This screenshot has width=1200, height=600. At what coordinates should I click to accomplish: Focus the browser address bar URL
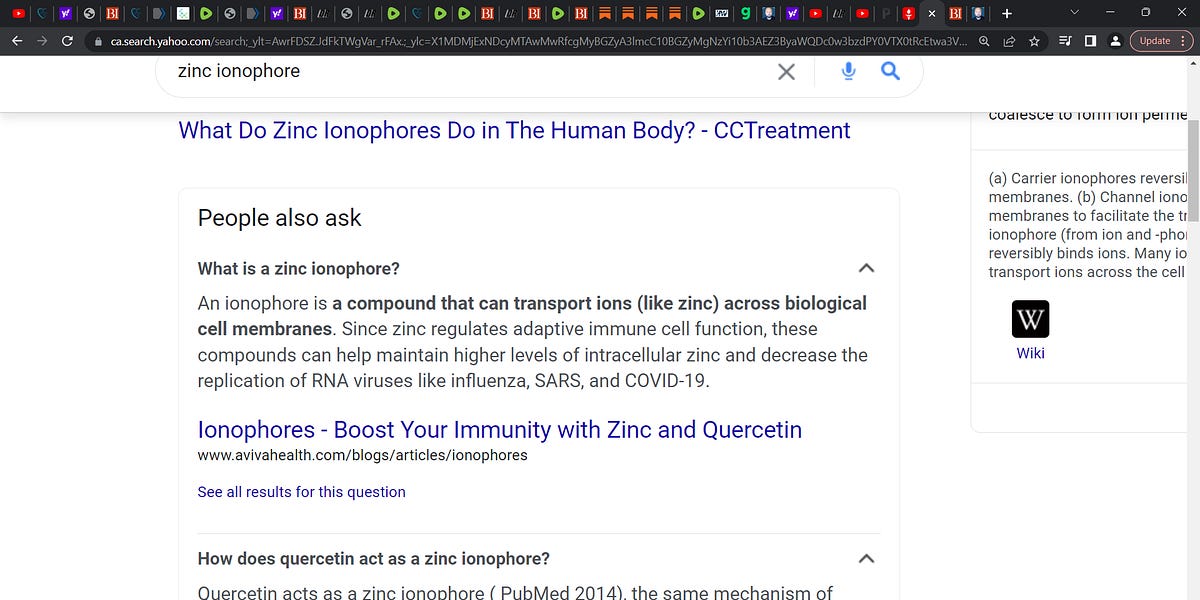(538, 41)
